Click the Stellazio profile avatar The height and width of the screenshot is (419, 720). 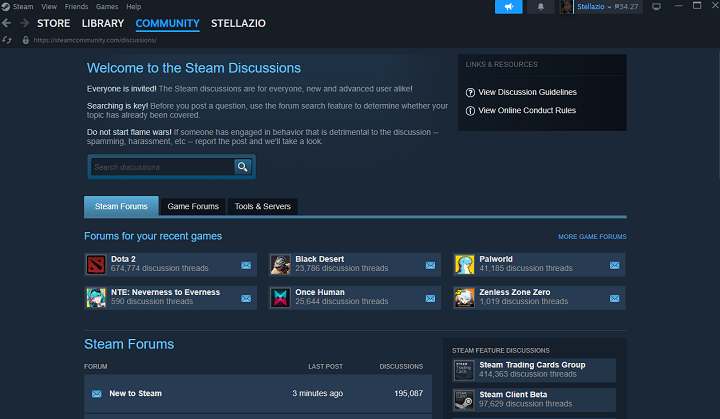566,6
